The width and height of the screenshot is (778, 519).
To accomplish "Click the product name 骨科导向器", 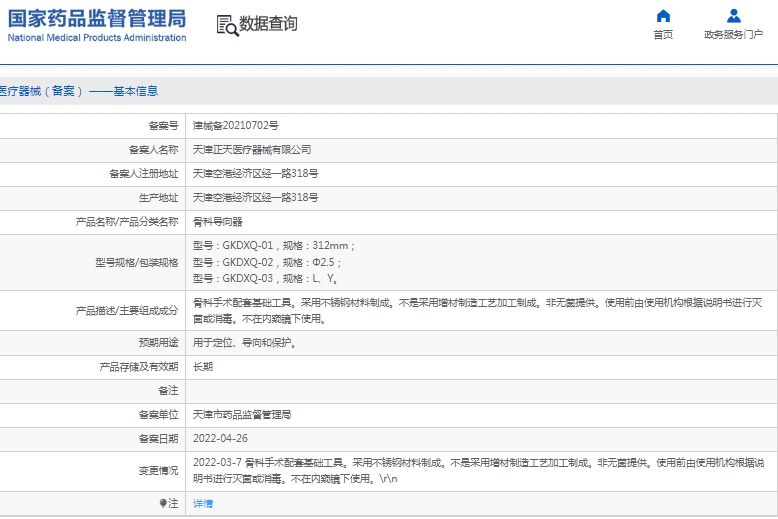I will (x=217, y=222).
